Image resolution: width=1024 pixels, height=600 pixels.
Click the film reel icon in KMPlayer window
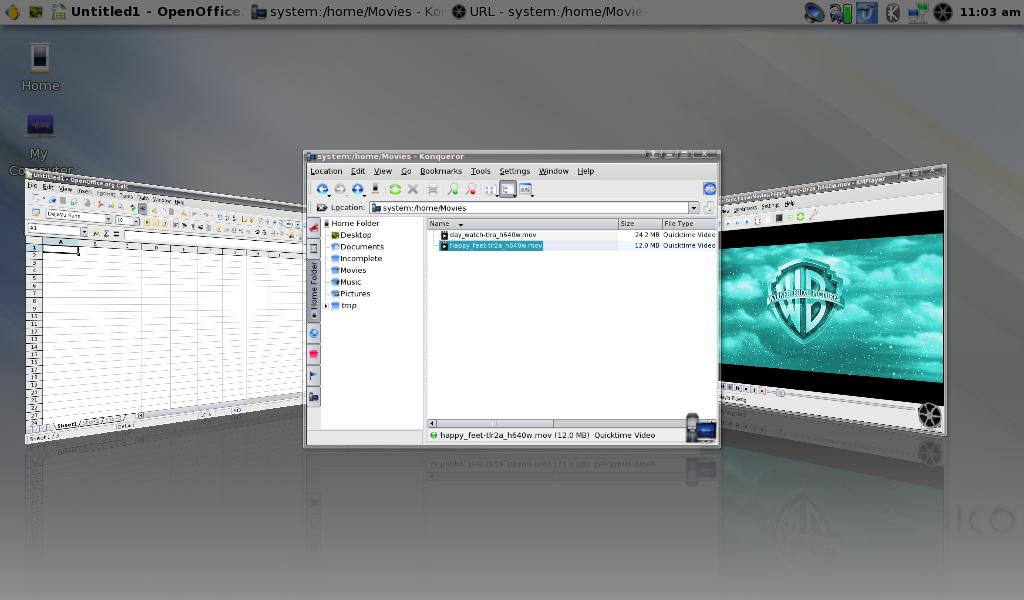point(929,415)
